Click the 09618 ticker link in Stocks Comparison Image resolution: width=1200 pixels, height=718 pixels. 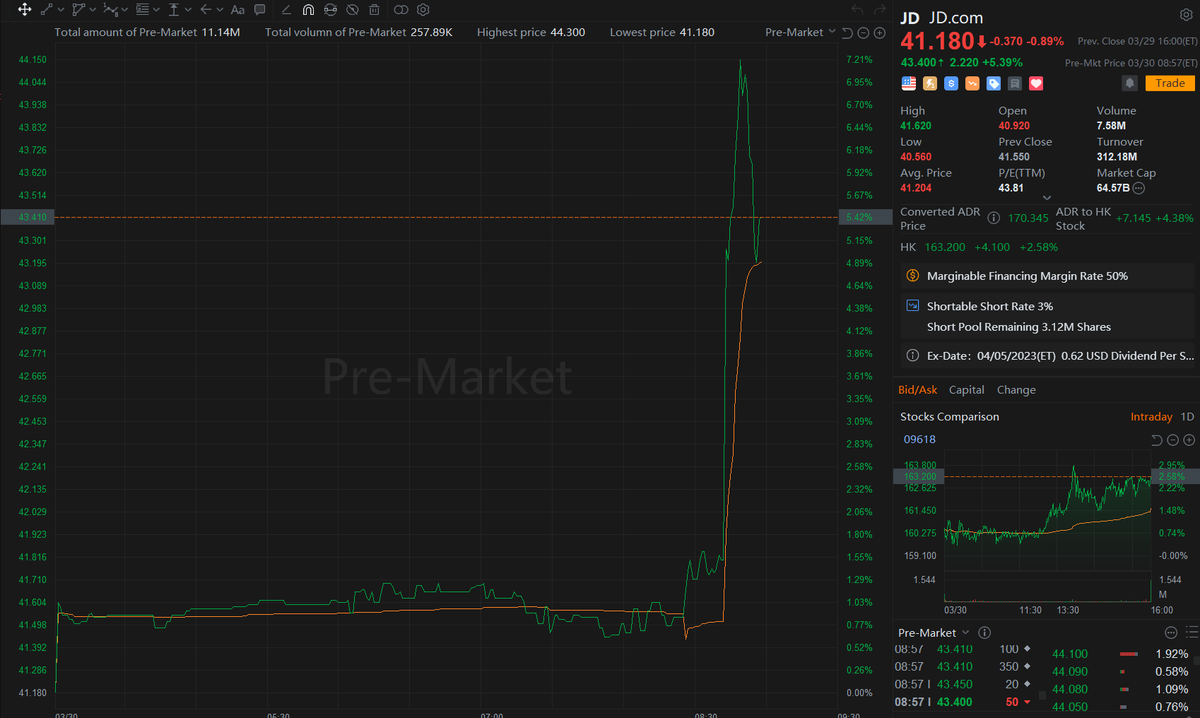[919, 438]
